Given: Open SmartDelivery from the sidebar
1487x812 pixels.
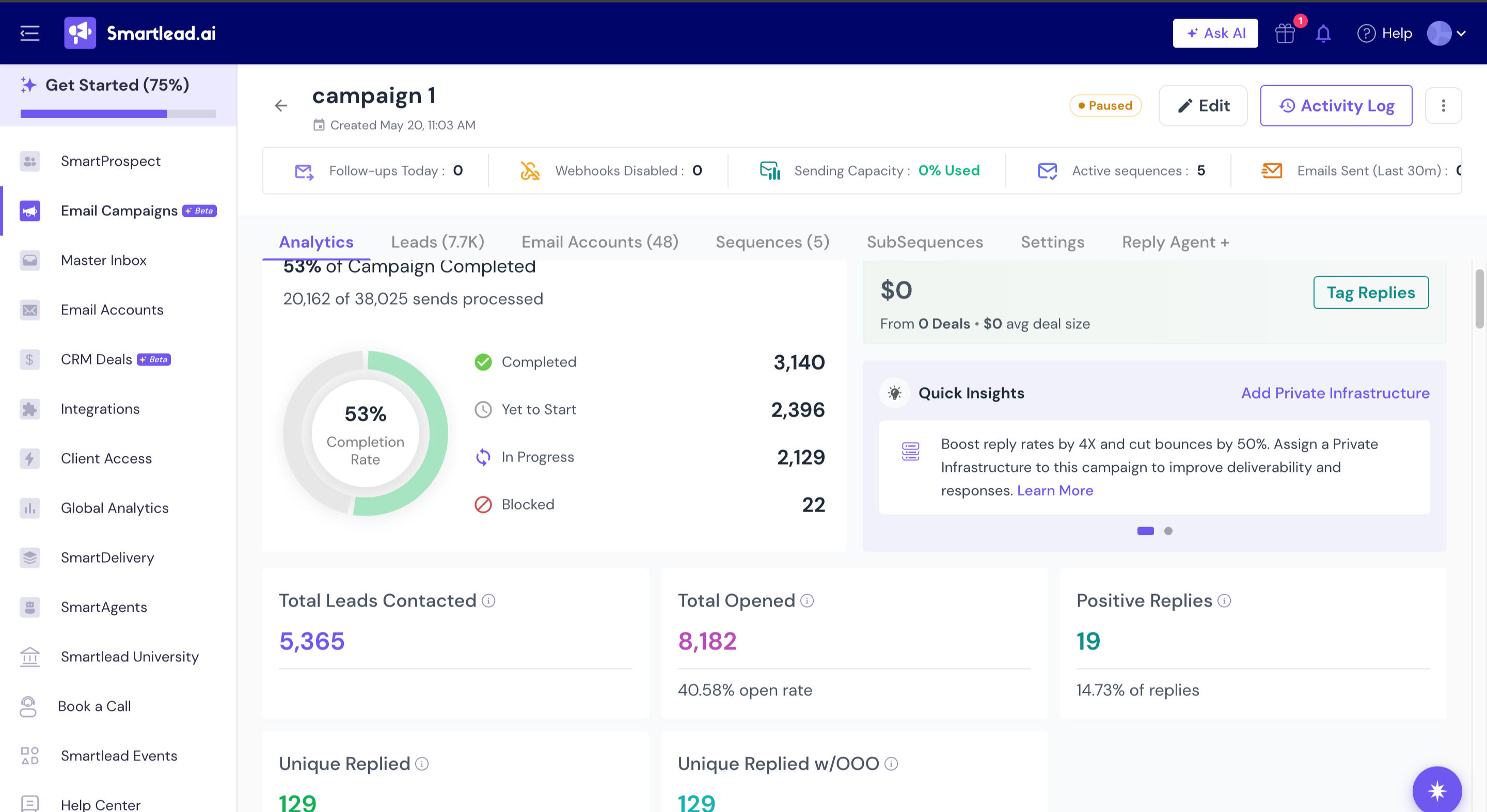Looking at the screenshot, I should [107, 558].
